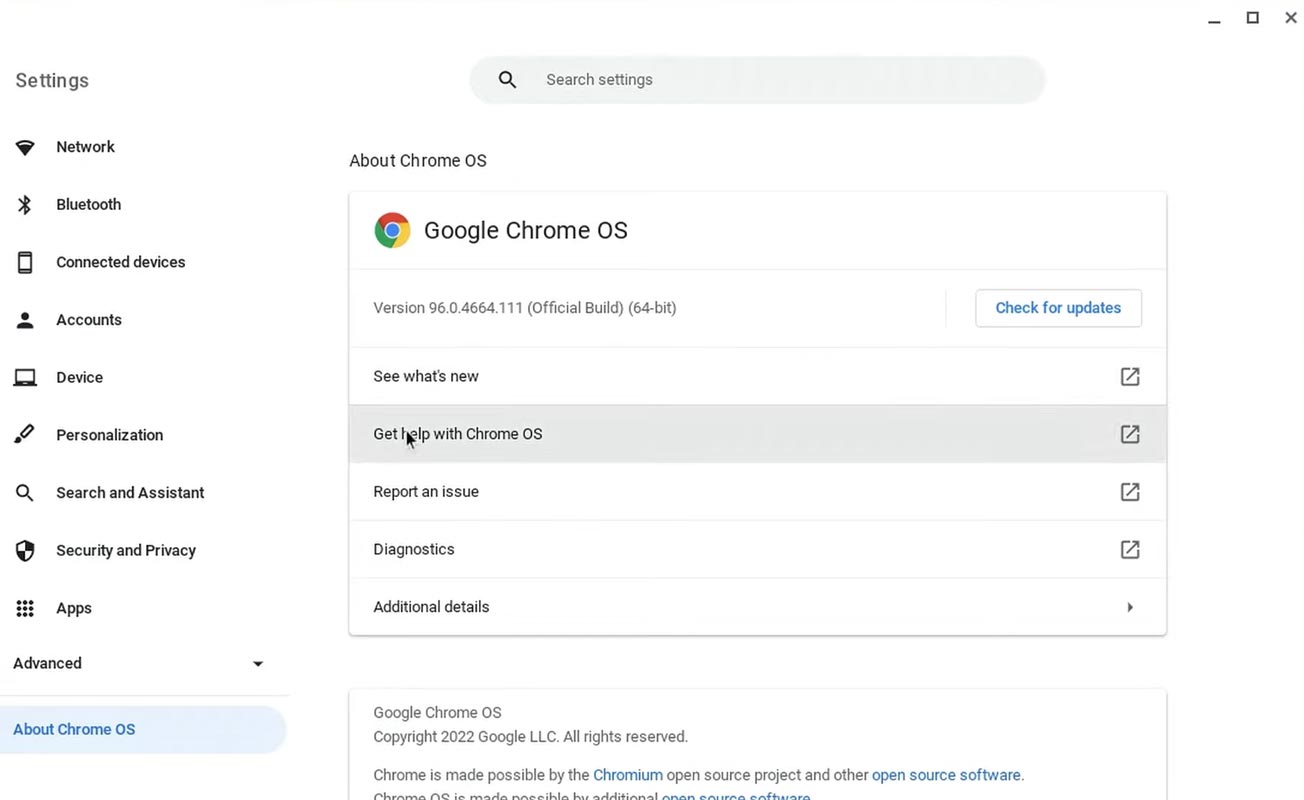Open external link icon for Diagnostics
The width and height of the screenshot is (1304, 800).
[1130, 549]
